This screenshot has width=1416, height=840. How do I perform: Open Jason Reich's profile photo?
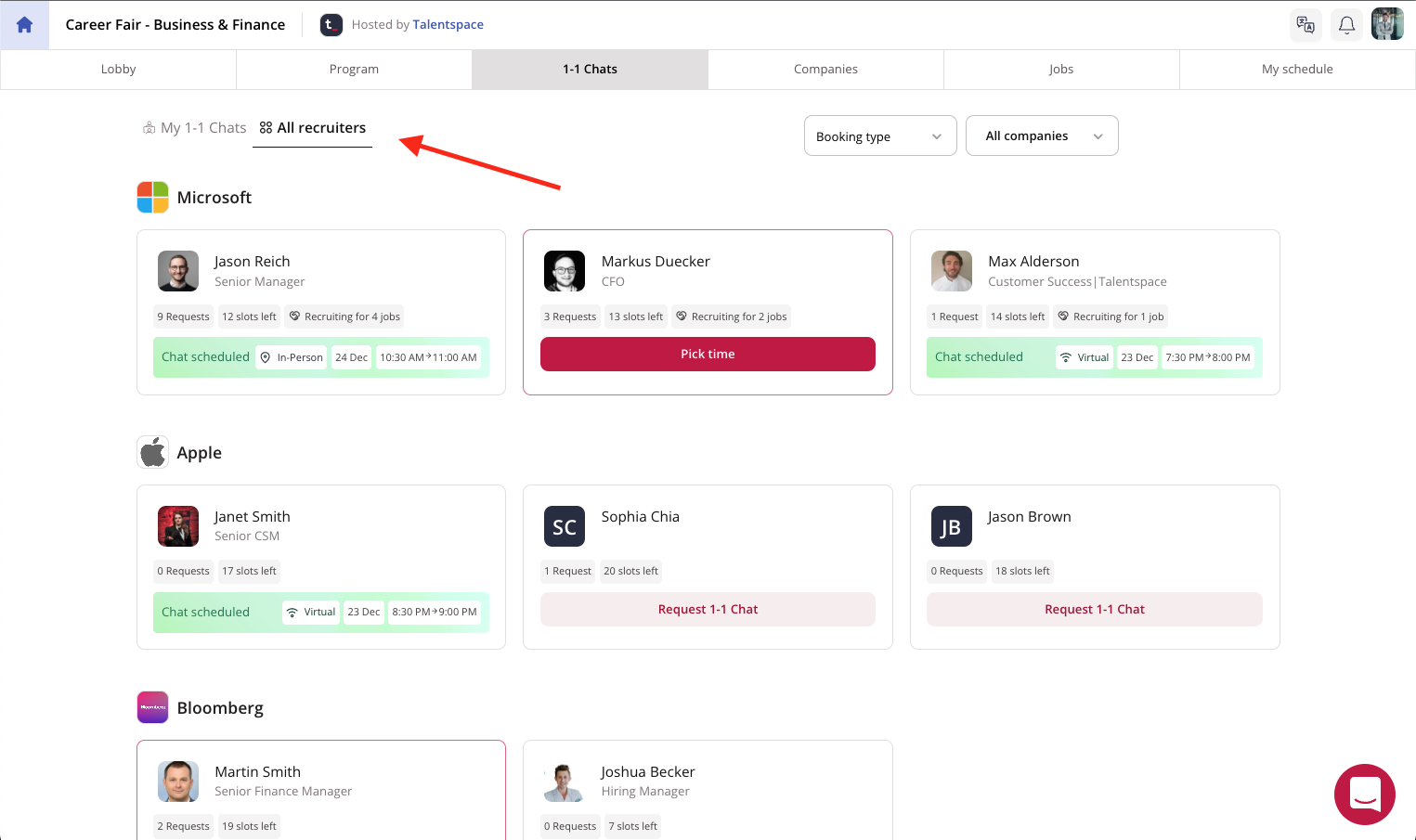(x=178, y=271)
